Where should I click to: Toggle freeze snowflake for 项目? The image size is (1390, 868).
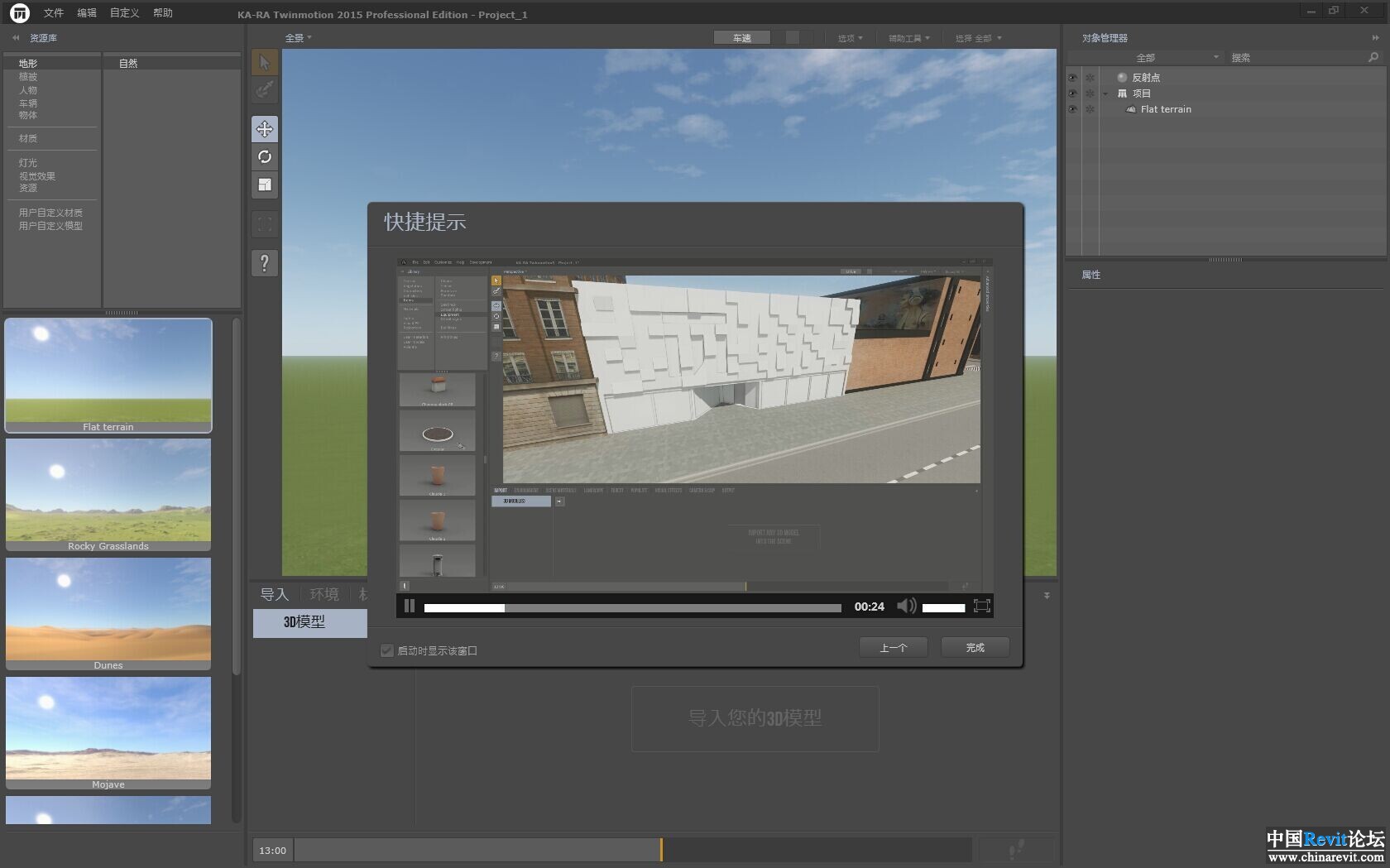[x=1090, y=94]
